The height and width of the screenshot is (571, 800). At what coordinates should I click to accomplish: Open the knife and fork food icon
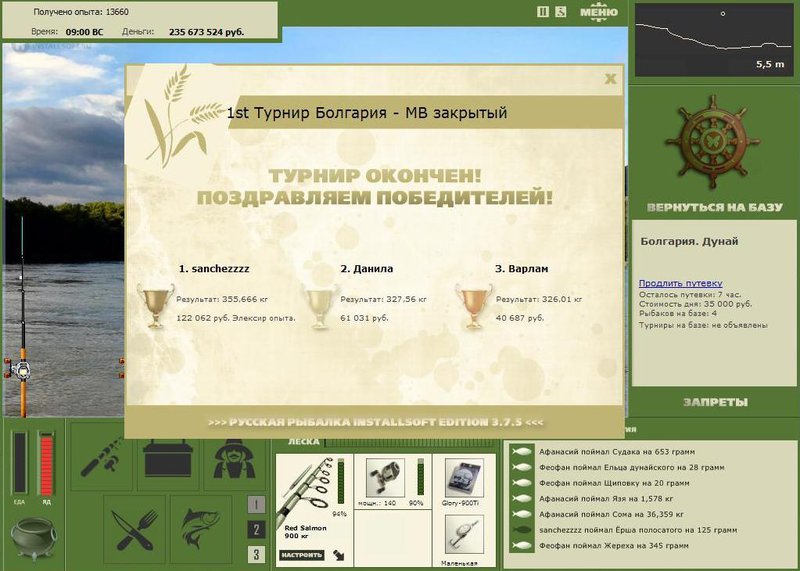click(x=135, y=530)
